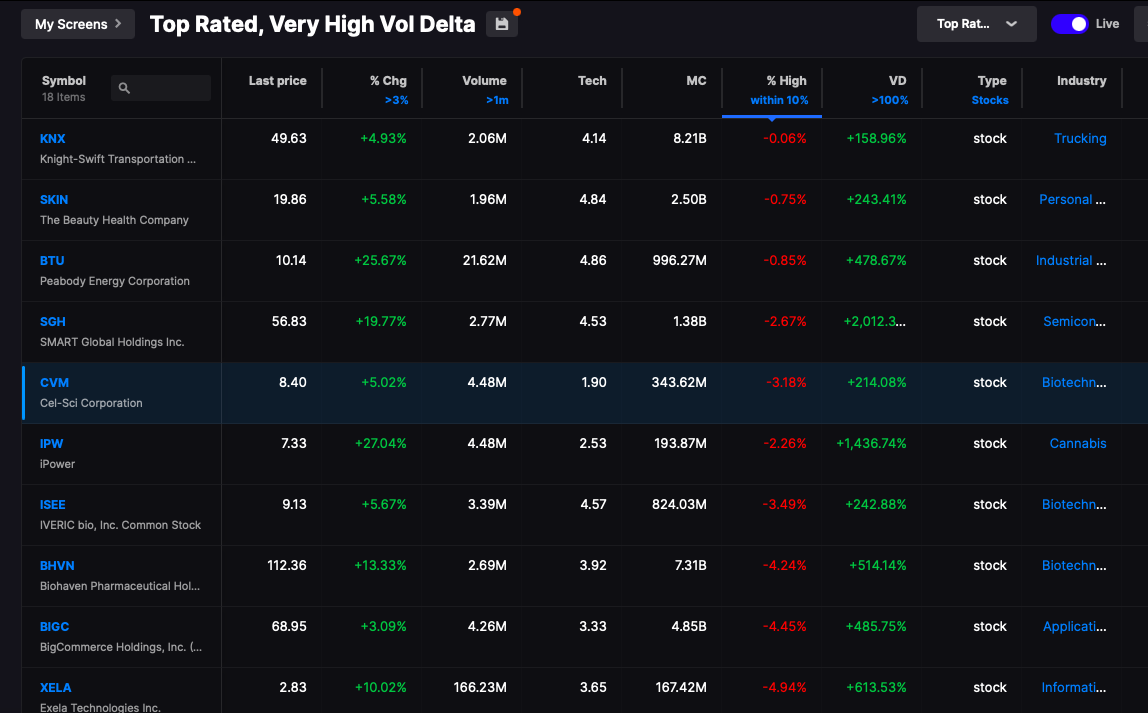The image size is (1148, 713).
Task: Click IPW VD value +1,436.74%
Action: pos(871,444)
